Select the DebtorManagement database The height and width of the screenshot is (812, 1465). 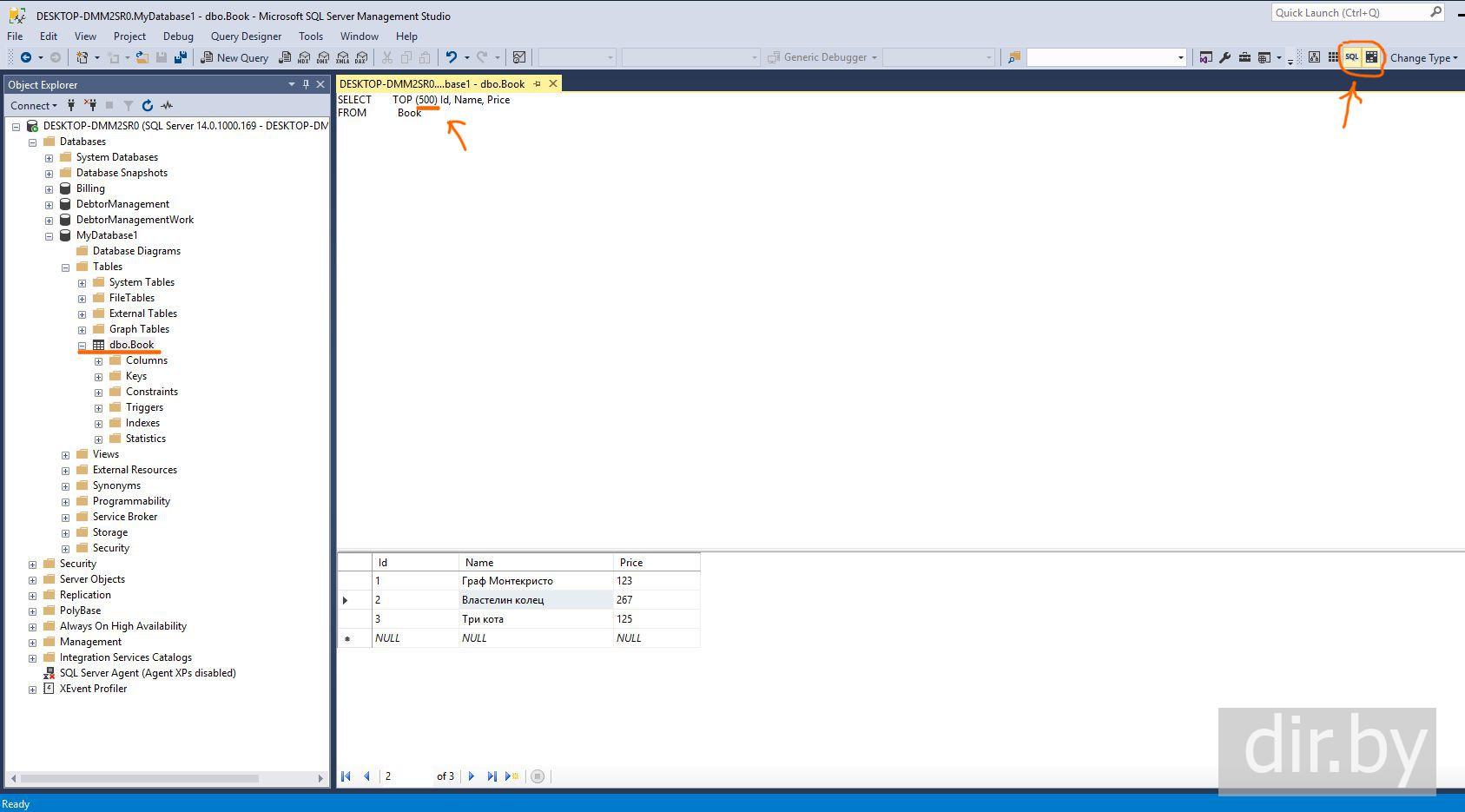[x=122, y=204]
